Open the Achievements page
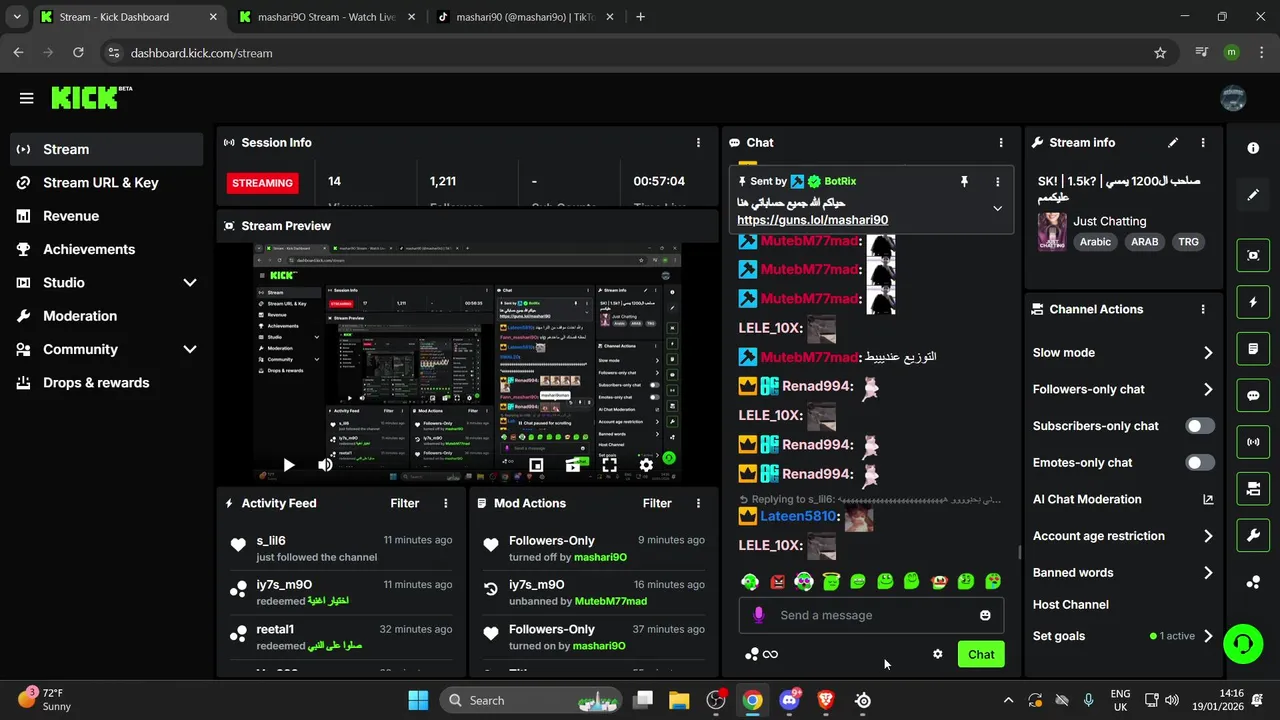The image size is (1280, 720). (107, 249)
